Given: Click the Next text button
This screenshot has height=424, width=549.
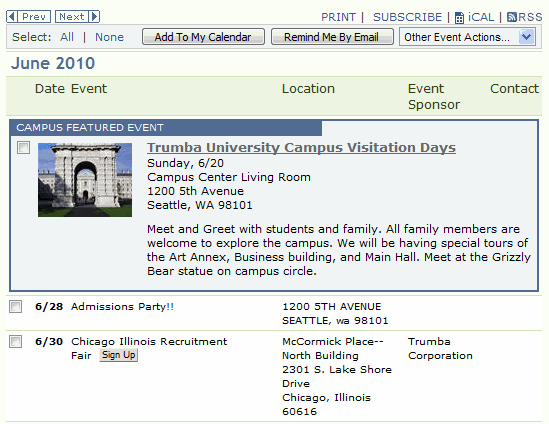Looking at the screenshot, I should point(72,16).
